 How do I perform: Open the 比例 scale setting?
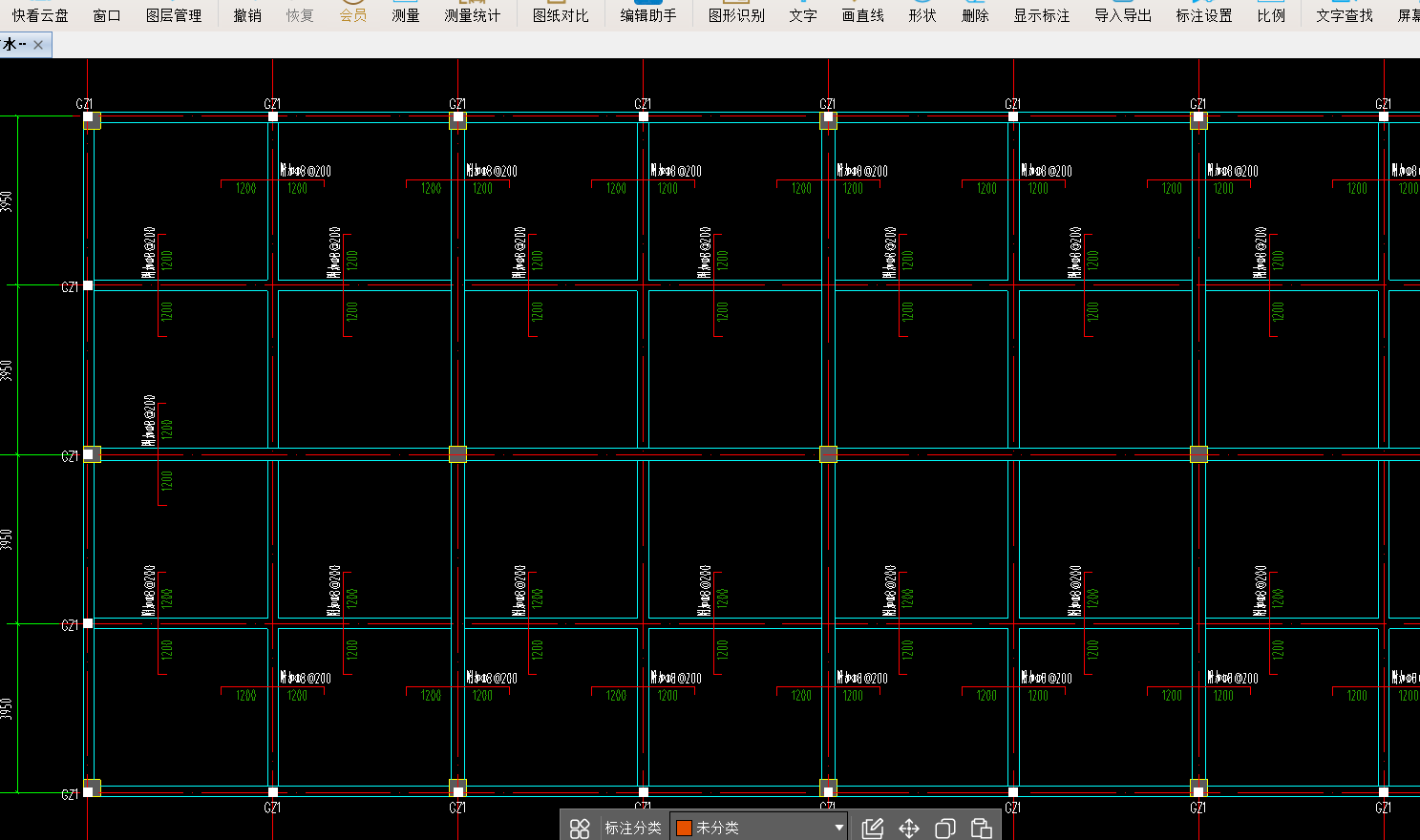[1271, 15]
